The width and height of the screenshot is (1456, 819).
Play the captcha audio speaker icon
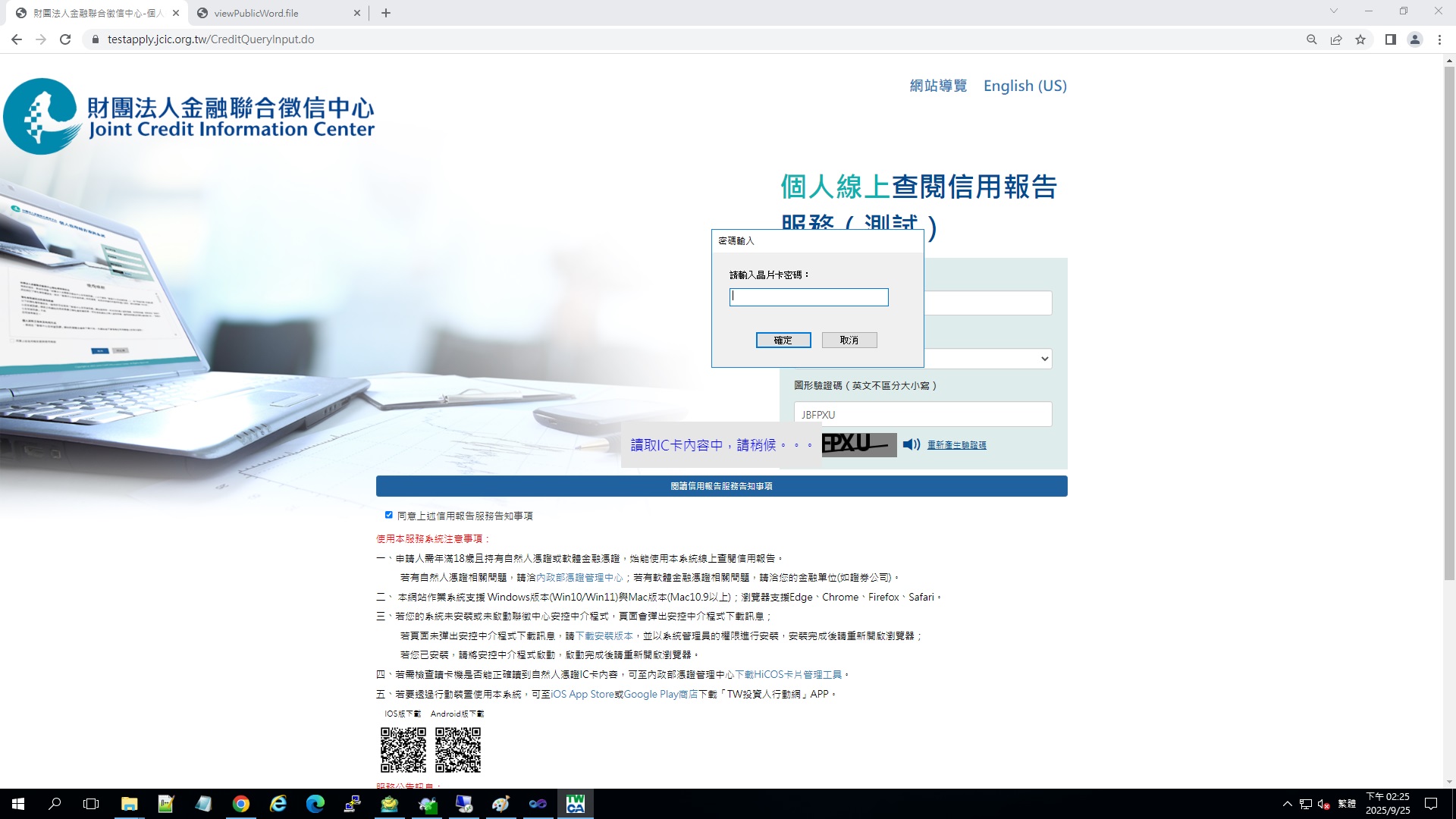click(x=911, y=444)
